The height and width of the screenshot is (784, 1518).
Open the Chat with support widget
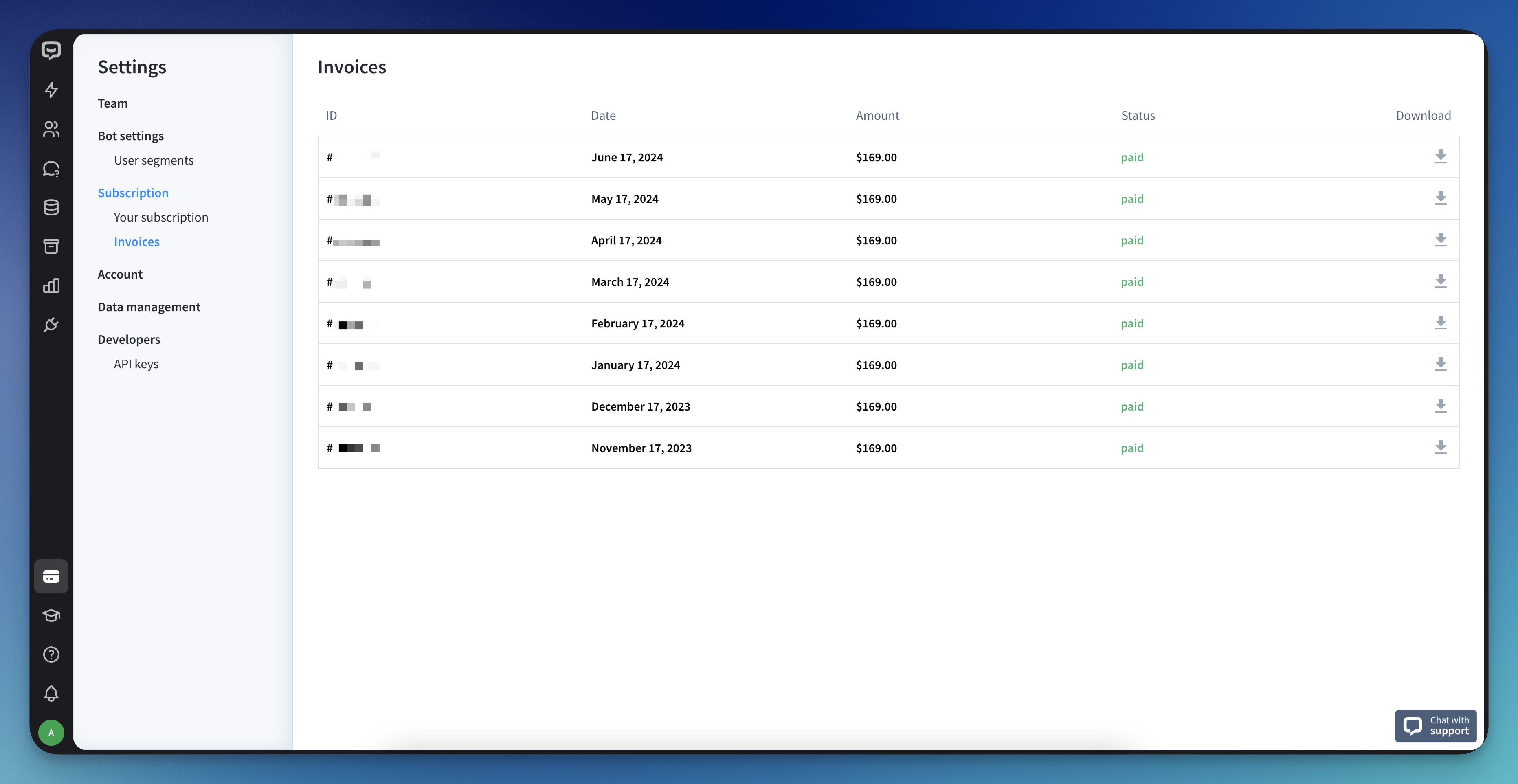(1436, 726)
